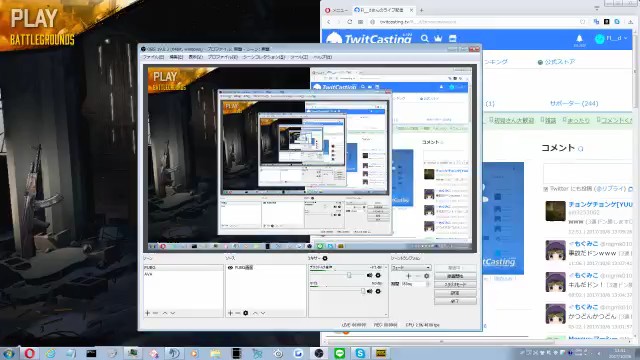The width and height of the screenshot is (640, 360).
Task: Open OBS Profile menu
Action: click(222, 57)
